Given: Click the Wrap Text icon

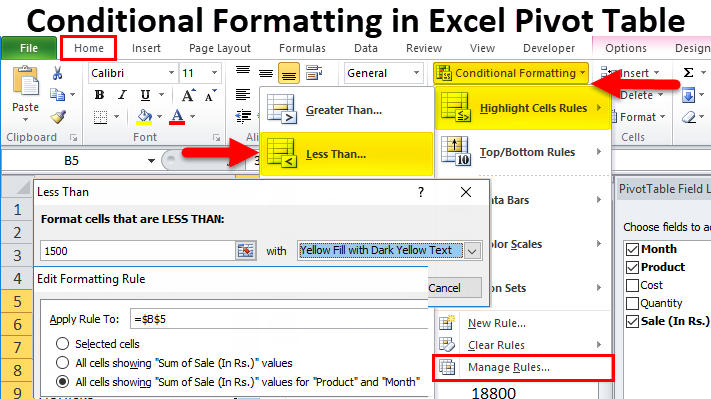Looking at the screenshot, I should pos(314,73).
